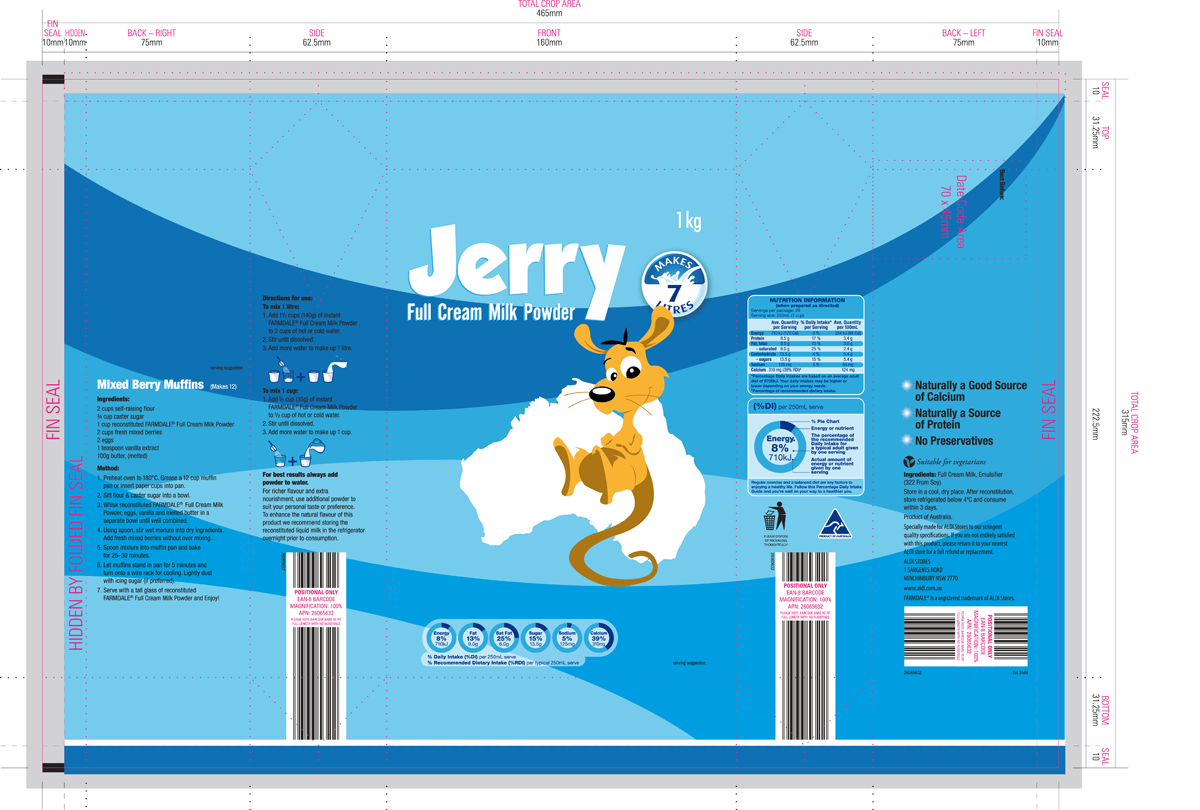Open the www.aldi.com.au web address
Screen dimensions: 1200x810
924,588
